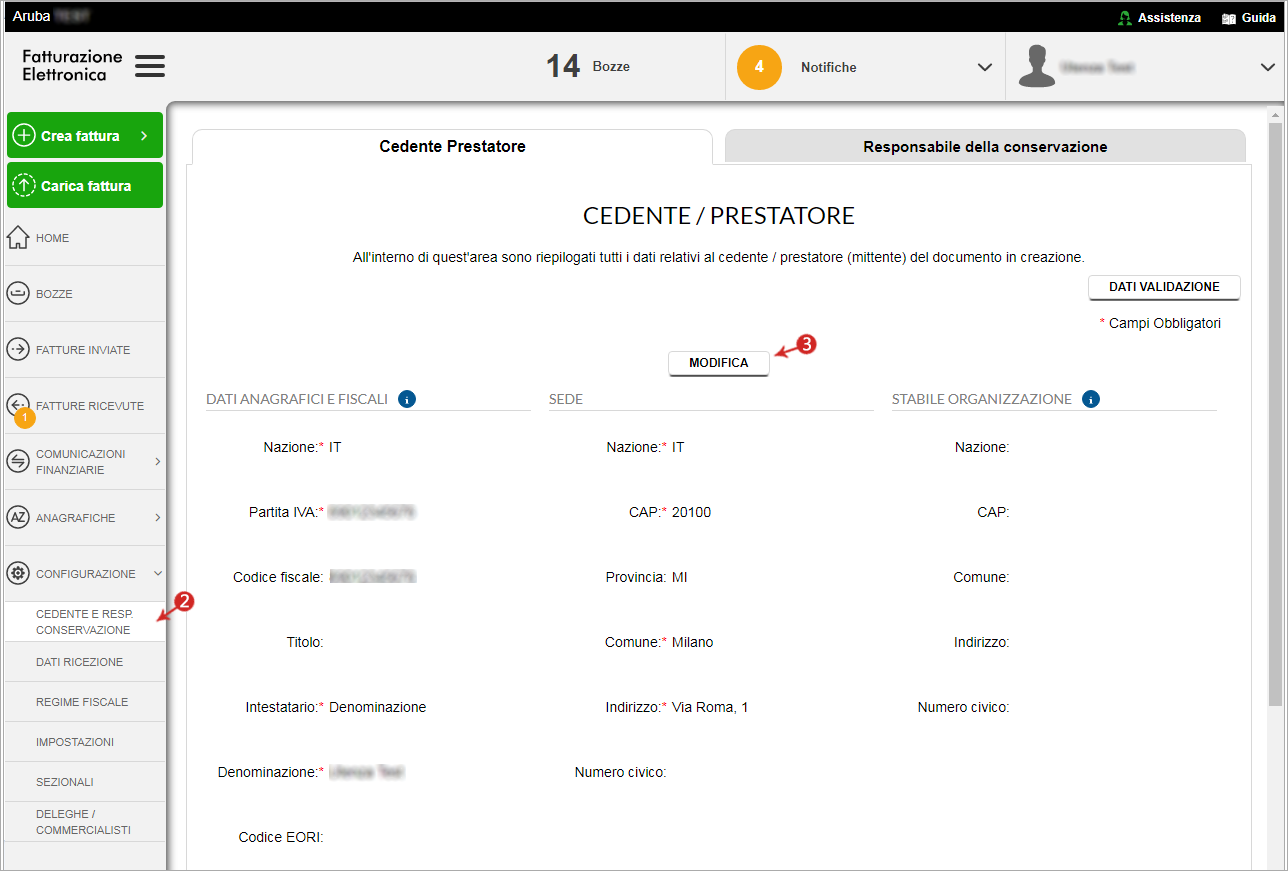Click the Configurazione gear icon

[x=18, y=574]
